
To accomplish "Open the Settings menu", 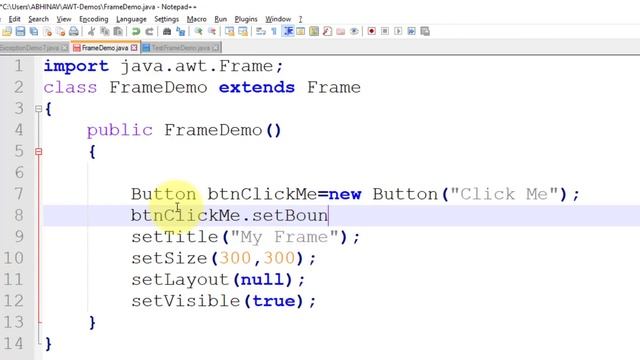I will pyautogui.click(x=167, y=19).
